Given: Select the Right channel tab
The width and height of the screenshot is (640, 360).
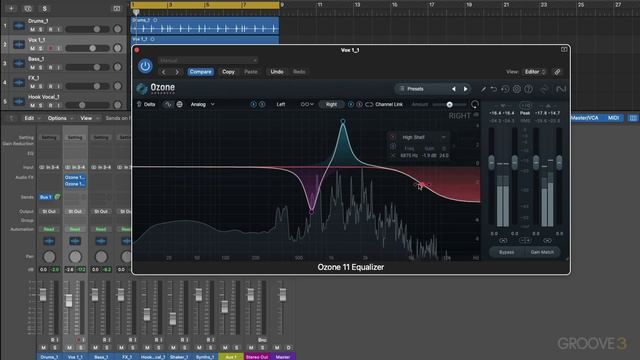Looking at the screenshot, I should pos(331,104).
